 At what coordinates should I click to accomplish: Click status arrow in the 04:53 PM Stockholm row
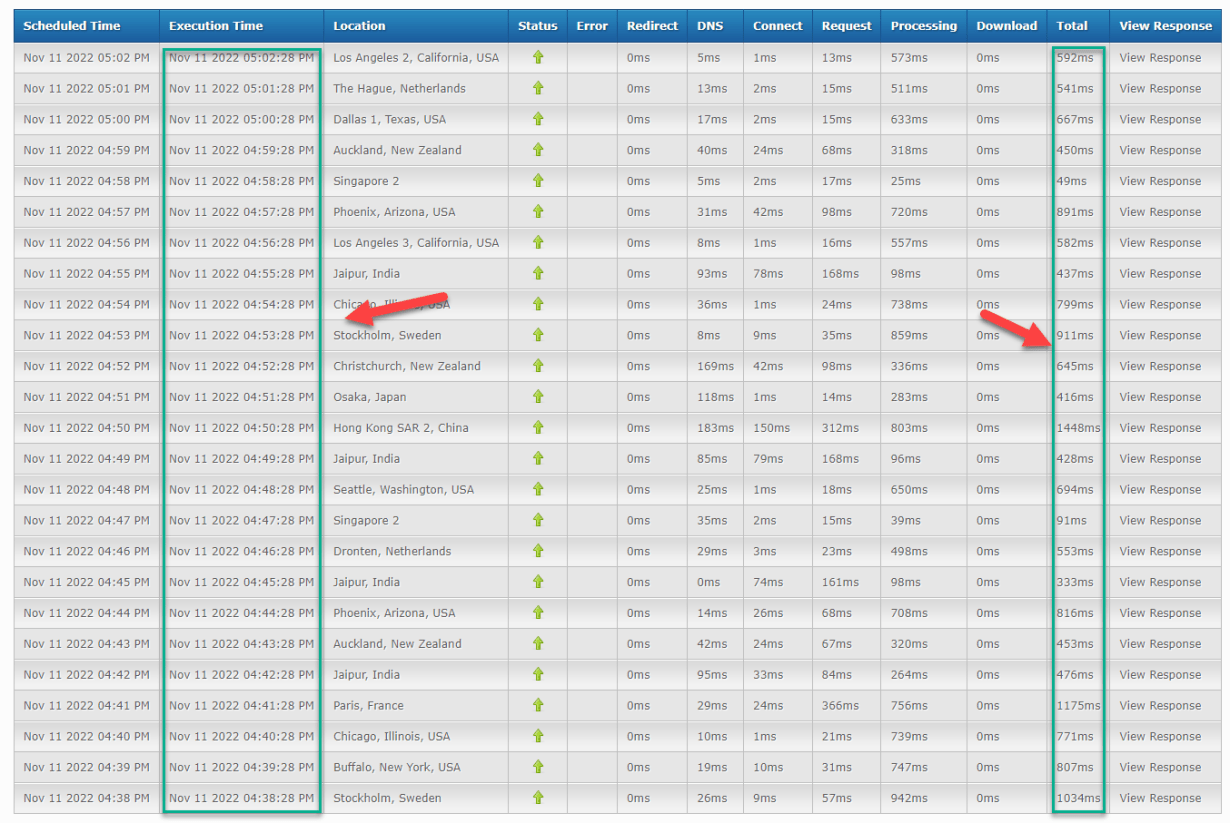click(x=538, y=335)
